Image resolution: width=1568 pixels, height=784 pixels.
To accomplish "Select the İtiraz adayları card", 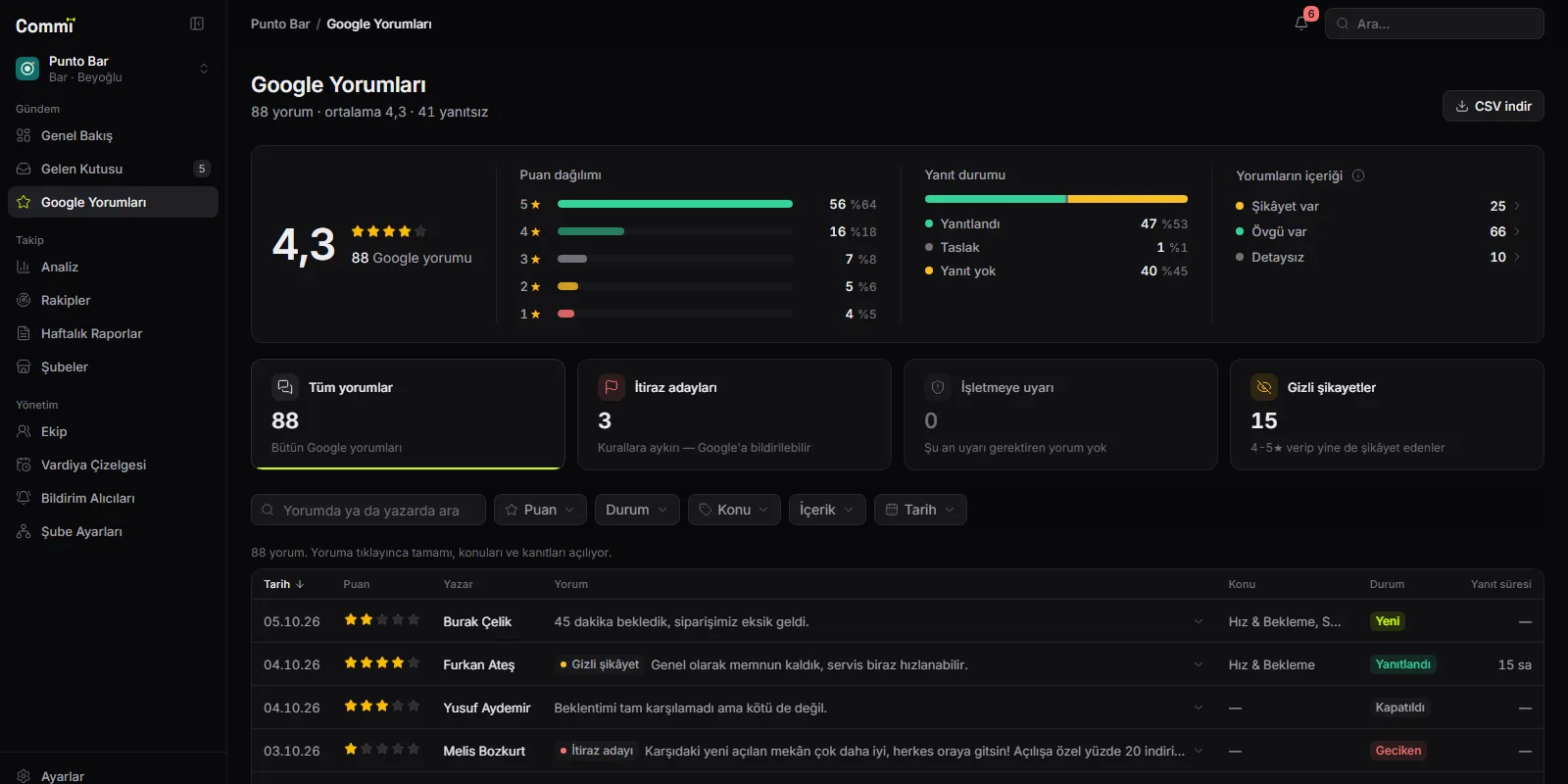I will tap(734, 415).
